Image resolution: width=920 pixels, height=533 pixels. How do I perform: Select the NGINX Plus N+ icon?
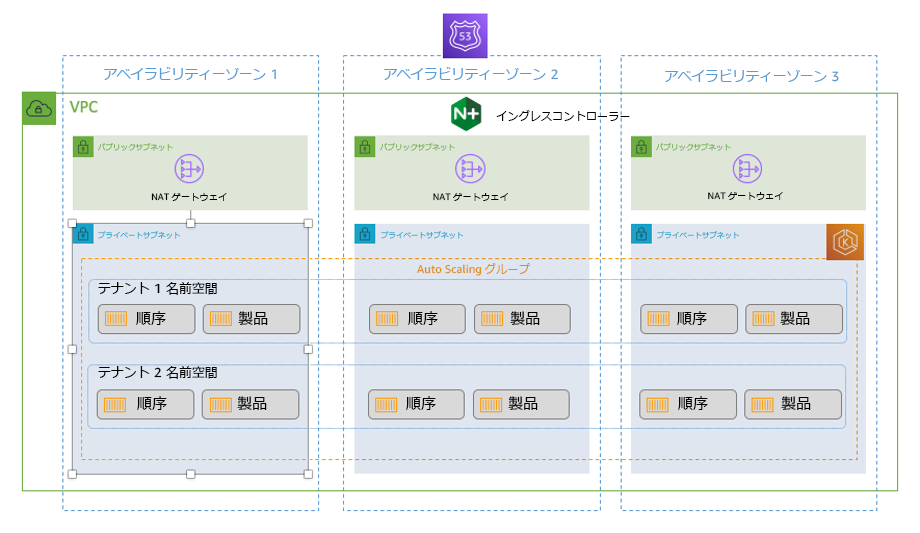[x=466, y=113]
